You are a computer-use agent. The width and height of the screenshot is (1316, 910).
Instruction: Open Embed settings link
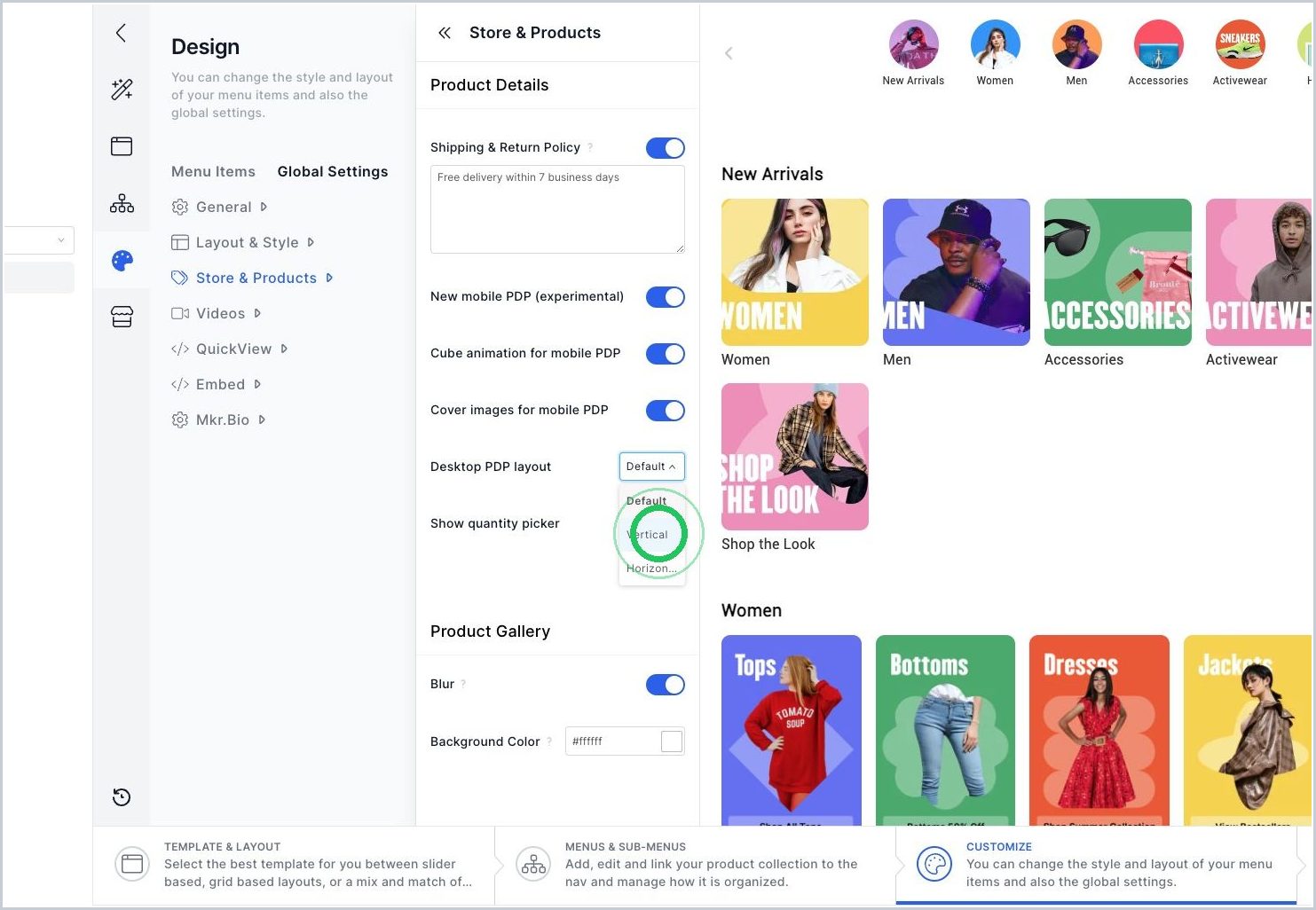point(220,384)
